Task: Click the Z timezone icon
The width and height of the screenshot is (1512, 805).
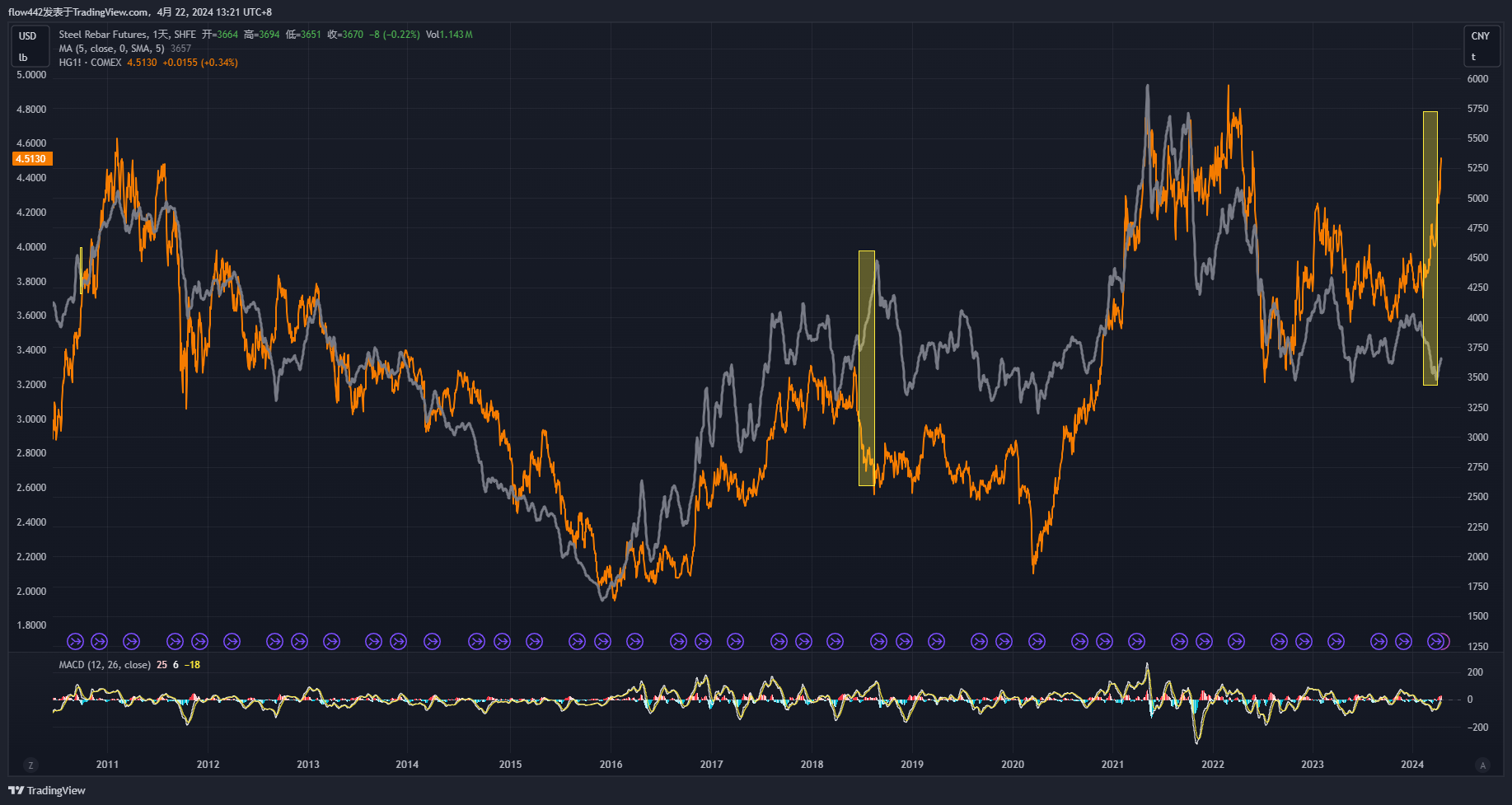Action: click(31, 765)
